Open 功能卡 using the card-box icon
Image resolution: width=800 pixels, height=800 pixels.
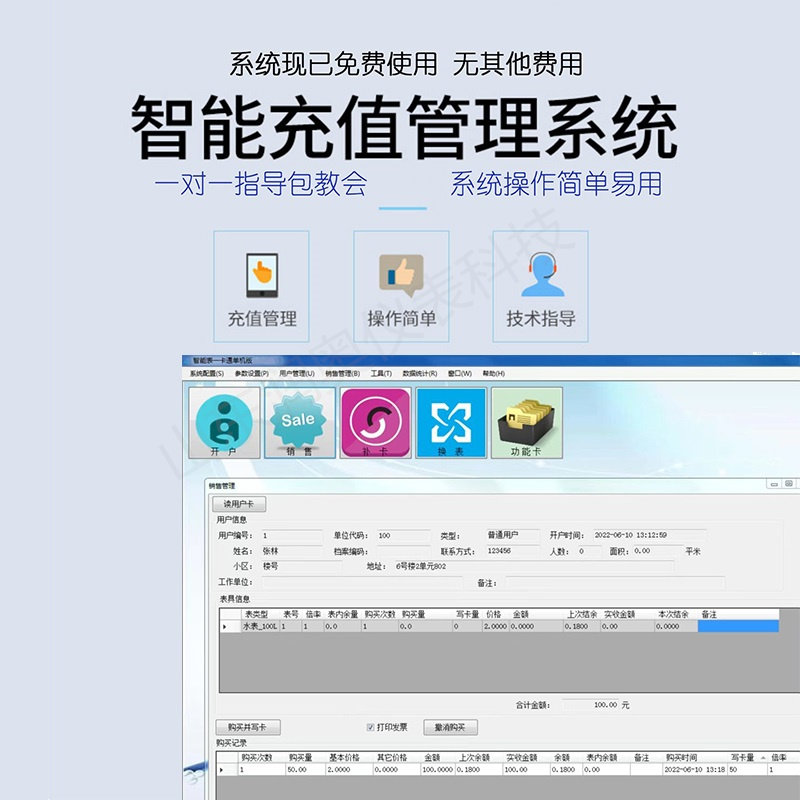(525, 420)
